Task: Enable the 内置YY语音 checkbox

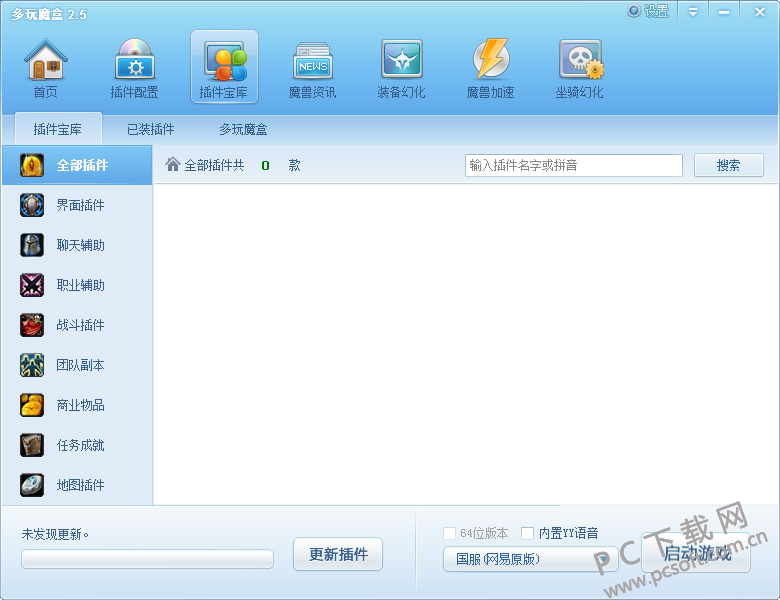Action: [527, 533]
